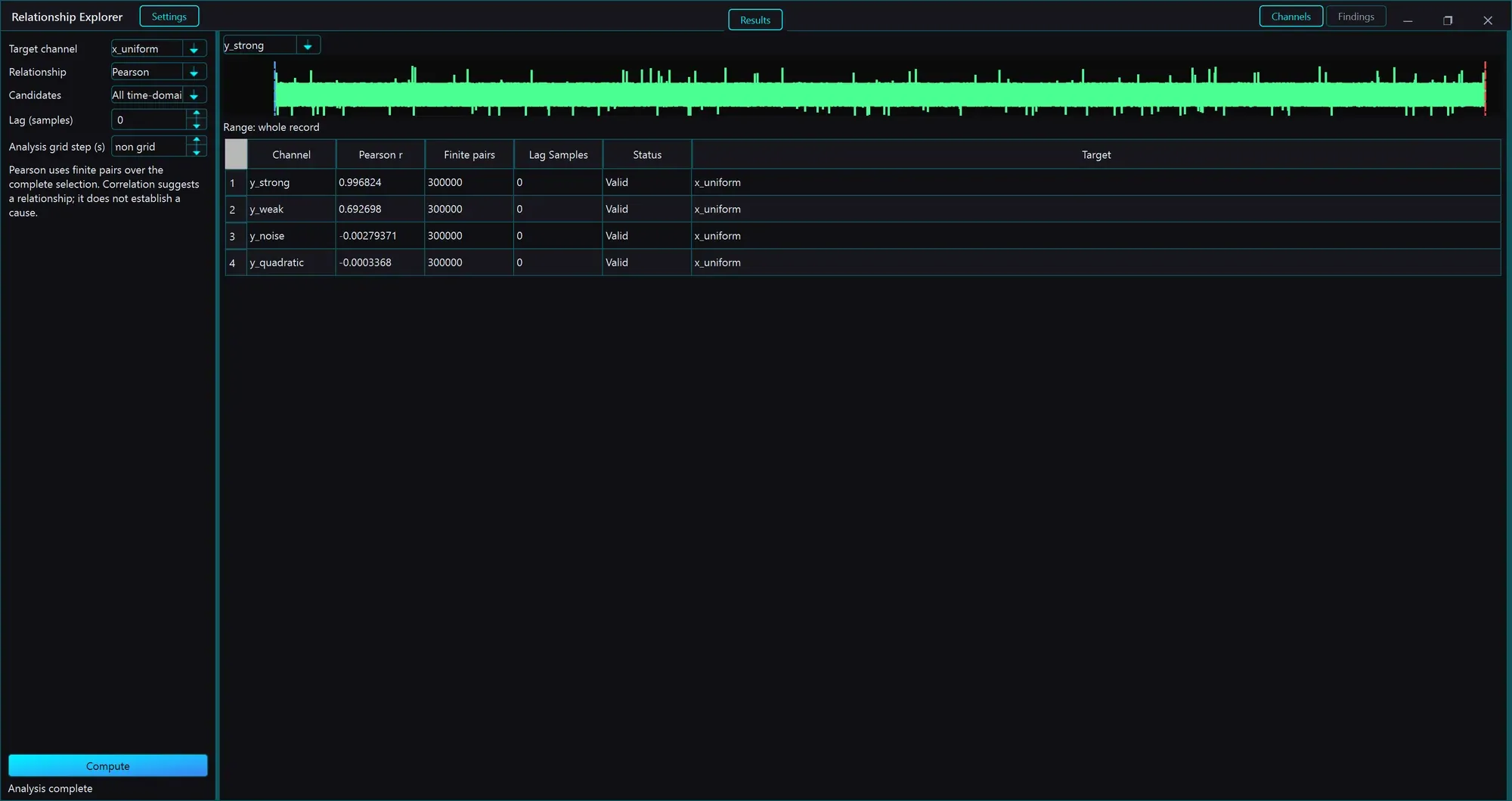Screen dimensions: 1512x801
Task: Minimize the Relationship Explorer window
Action: 1408,20
